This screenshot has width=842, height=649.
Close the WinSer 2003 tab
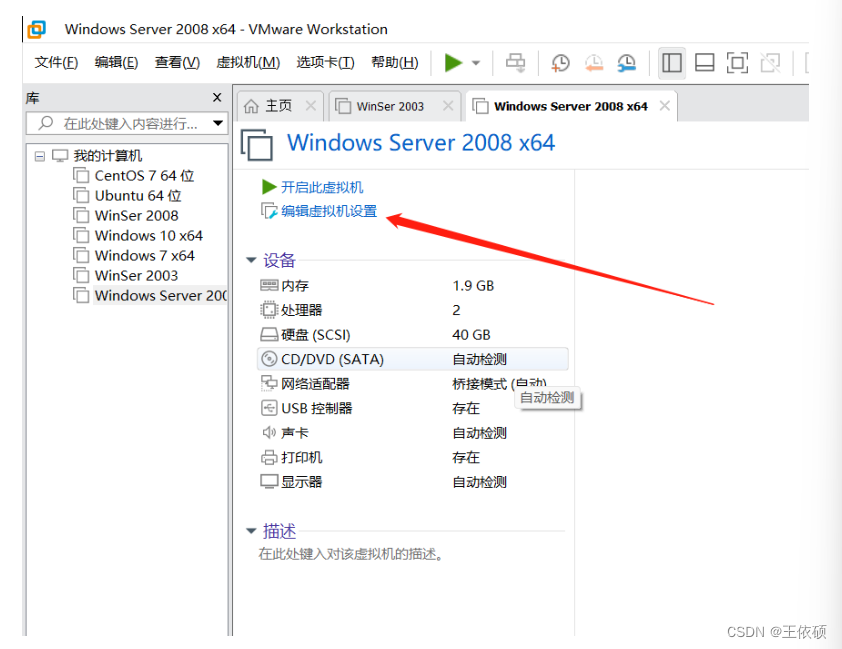click(448, 106)
